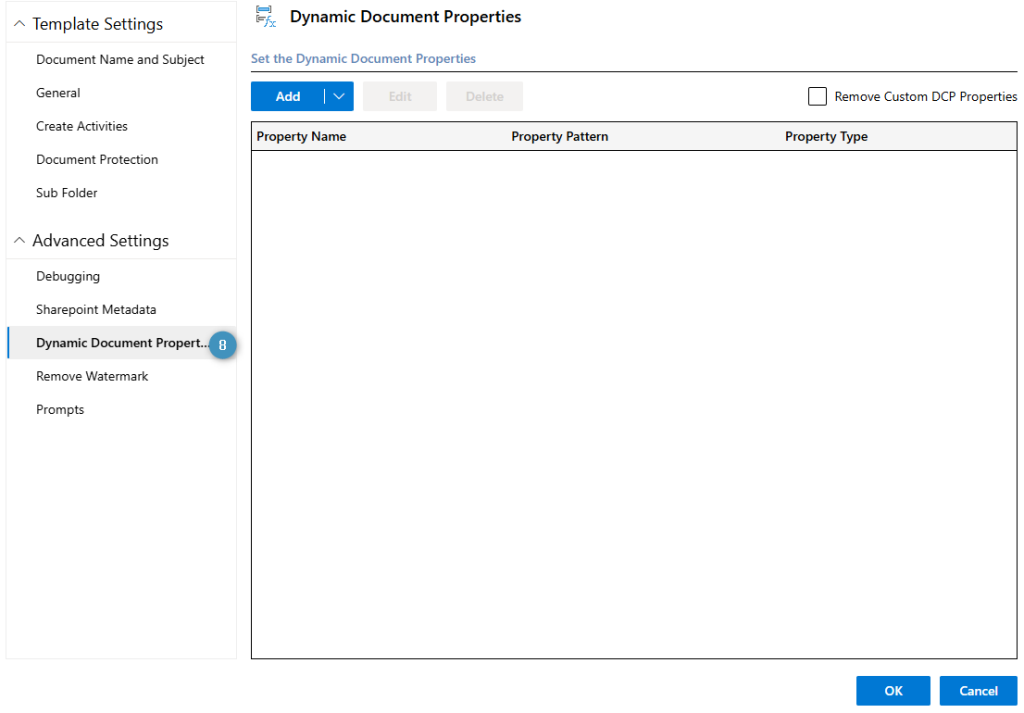Confirm changes with the OK button
Screen dimensions: 1024x713
(x=892, y=690)
